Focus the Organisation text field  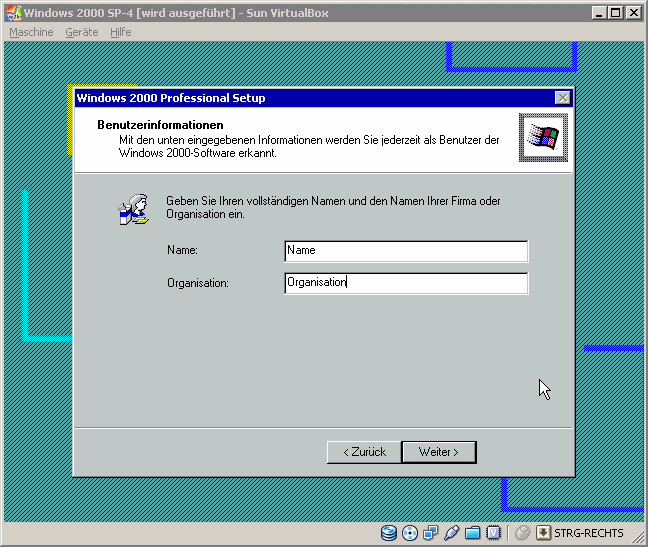[405, 283]
